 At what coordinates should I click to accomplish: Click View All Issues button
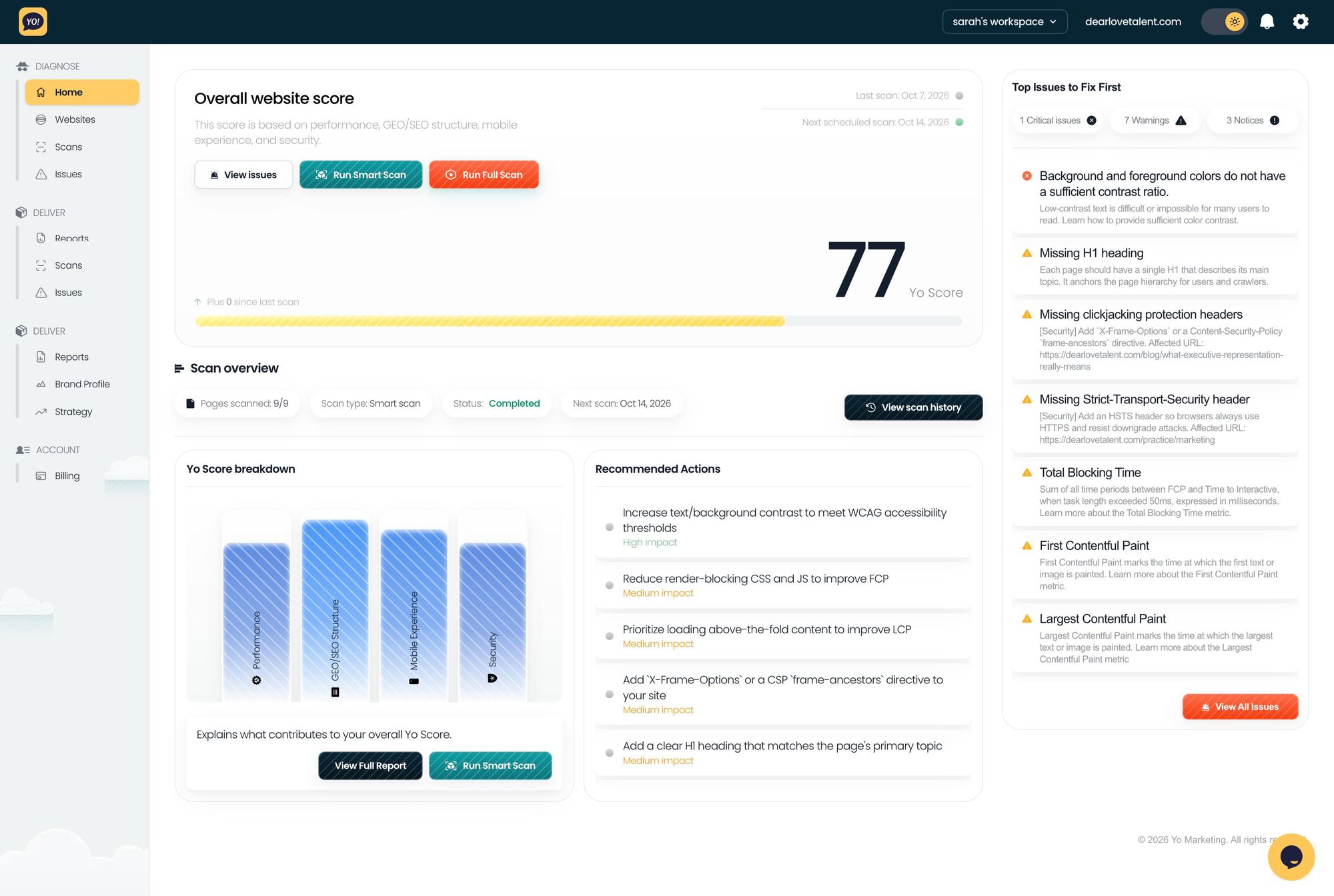click(1240, 707)
